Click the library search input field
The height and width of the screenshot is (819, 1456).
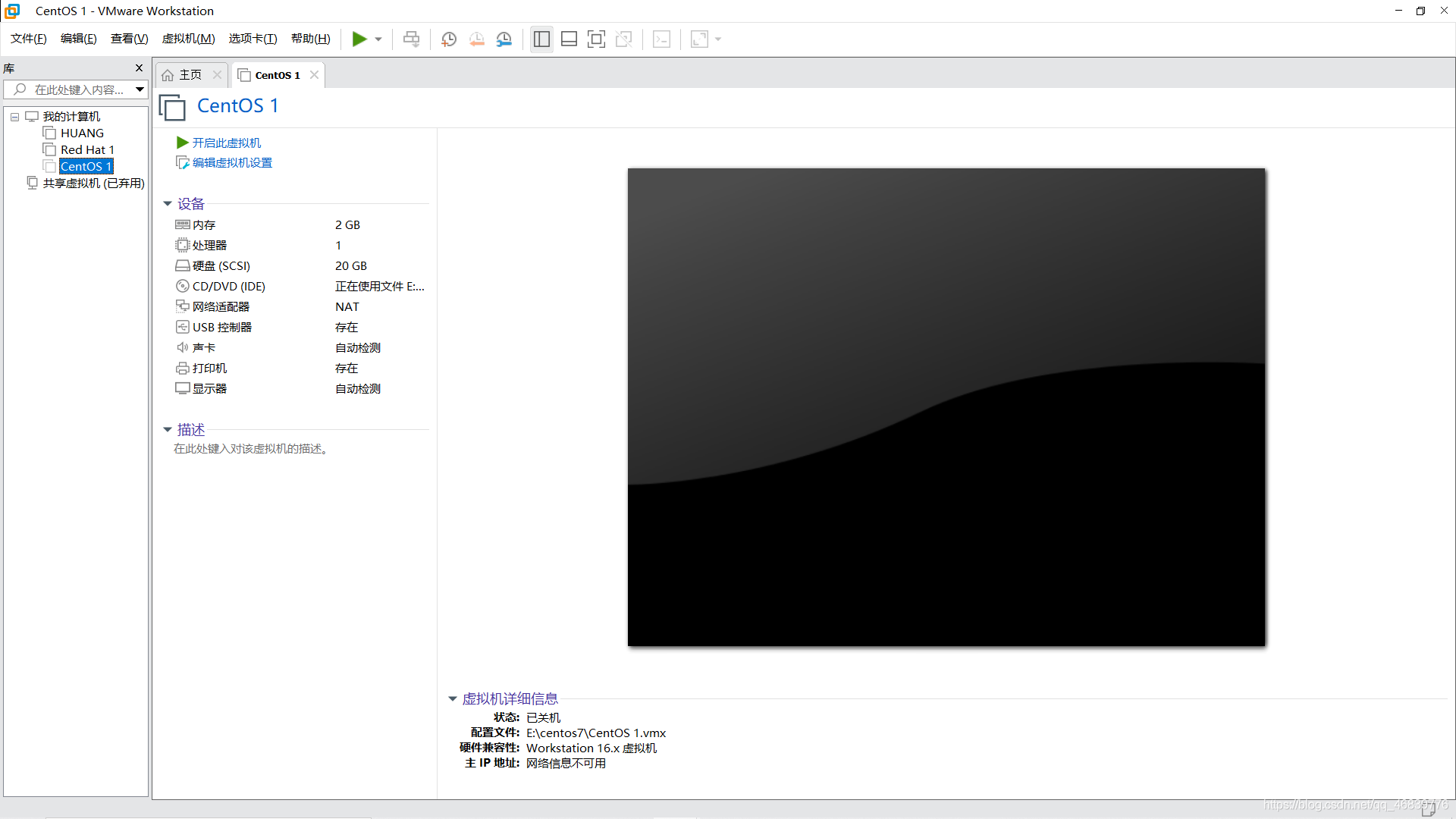[68, 89]
